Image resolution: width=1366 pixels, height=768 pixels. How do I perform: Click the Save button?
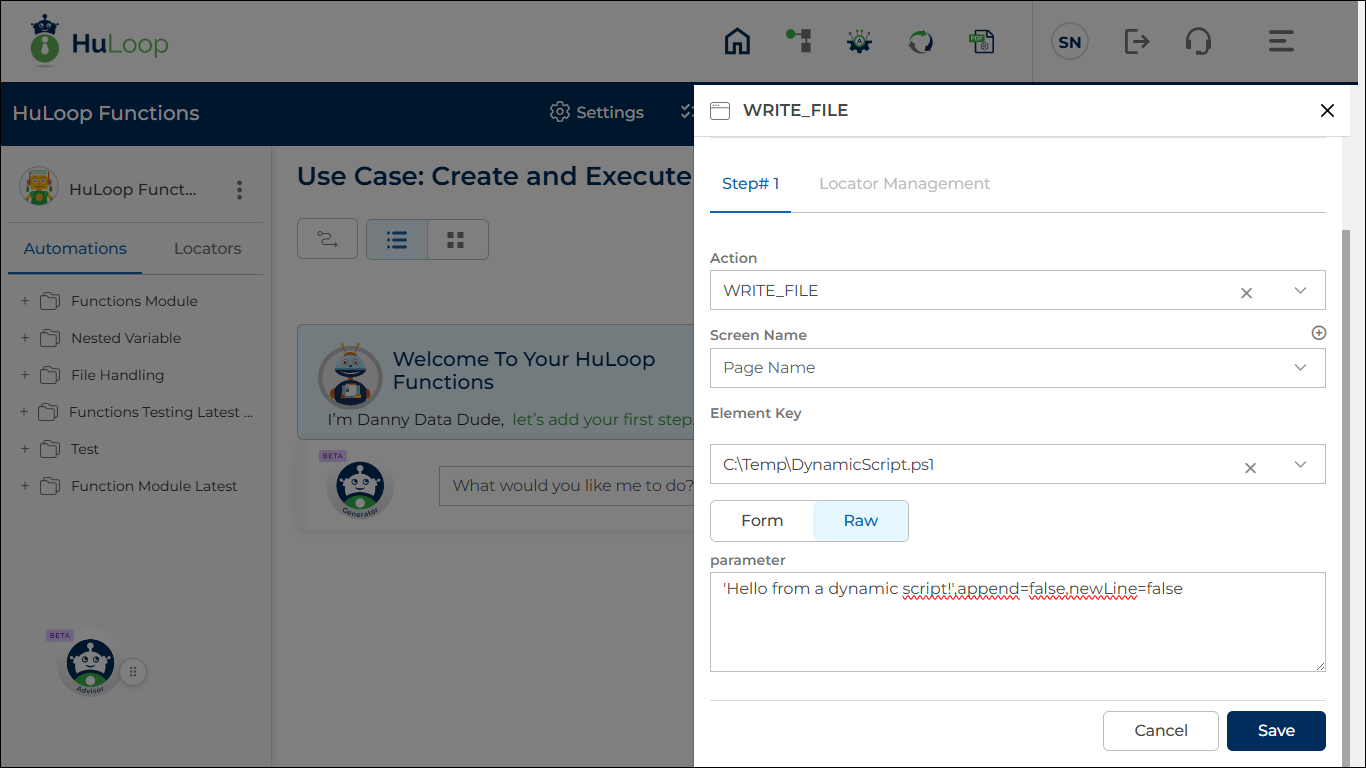point(1275,731)
